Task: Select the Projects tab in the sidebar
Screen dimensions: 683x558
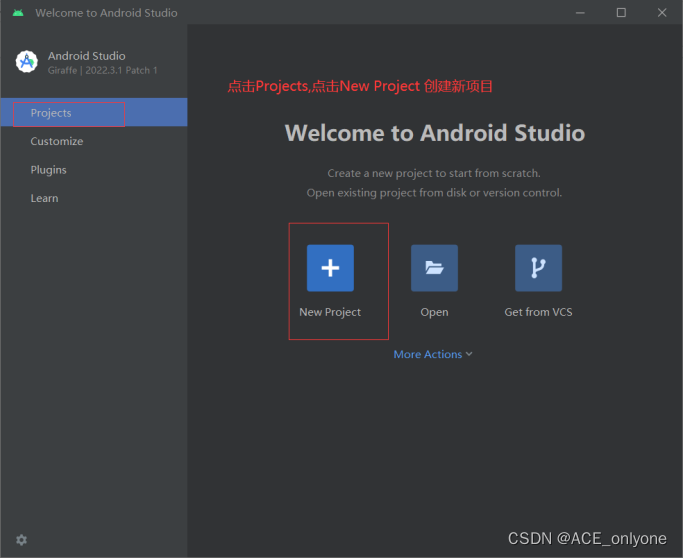Action: point(94,112)
